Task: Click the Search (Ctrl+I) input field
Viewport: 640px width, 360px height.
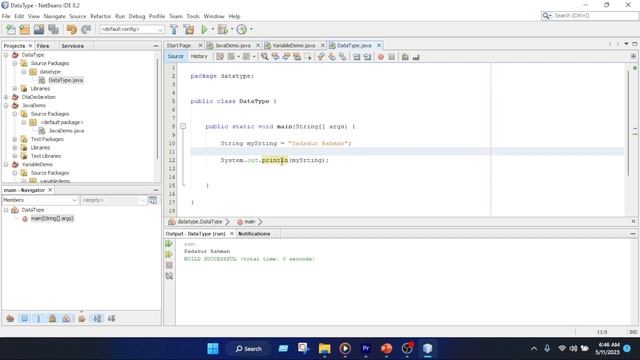Action: click(596, 16)
